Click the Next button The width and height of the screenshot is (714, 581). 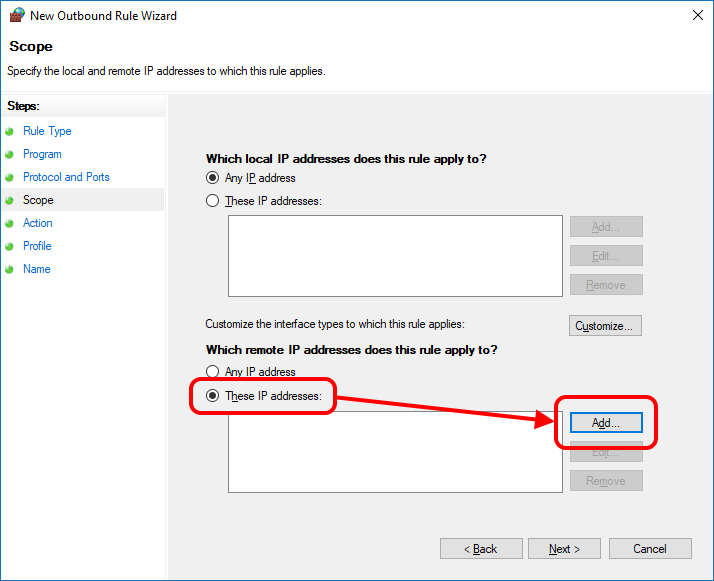(564, 549)
